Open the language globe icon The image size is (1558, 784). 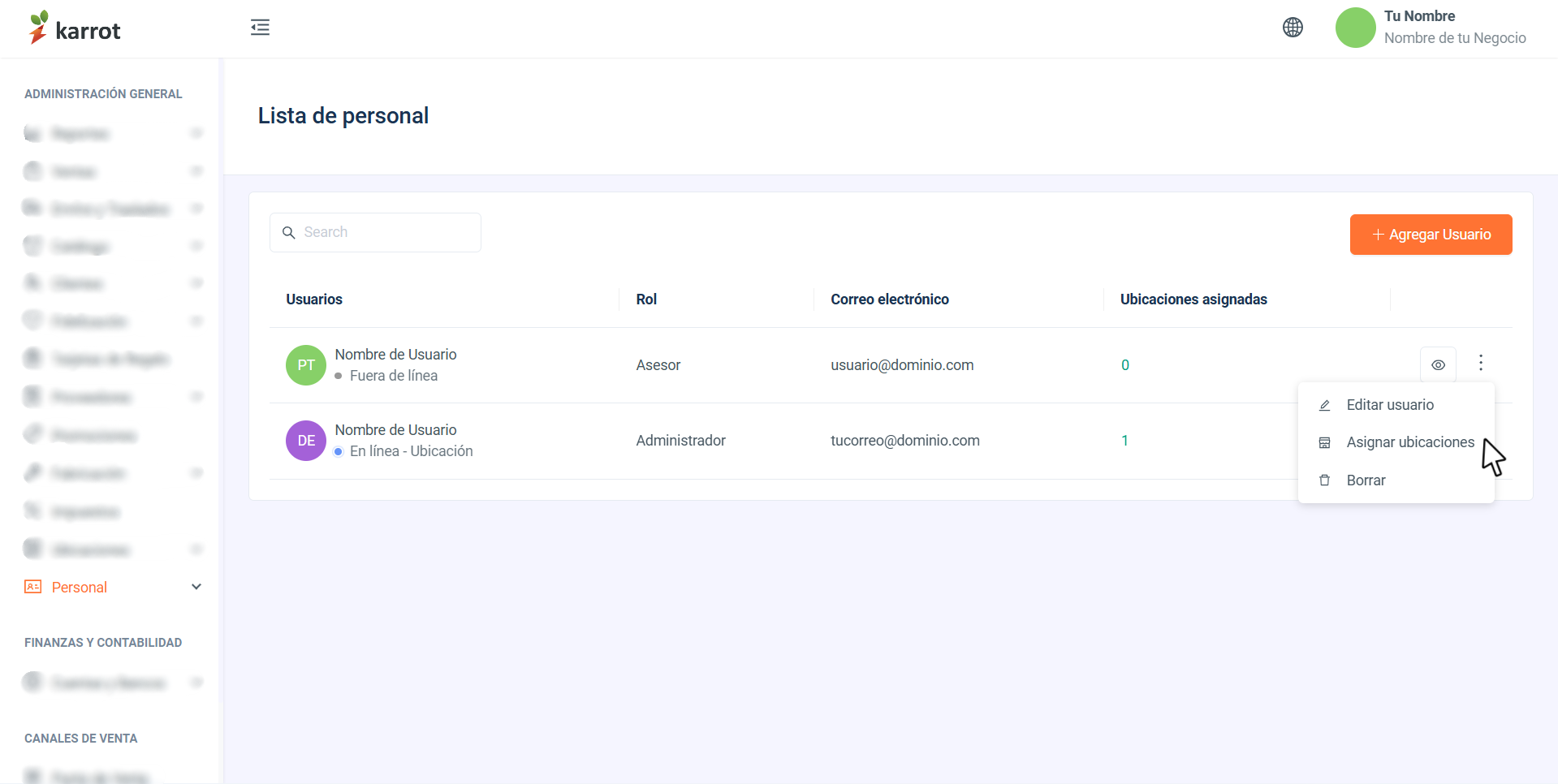1293,28
